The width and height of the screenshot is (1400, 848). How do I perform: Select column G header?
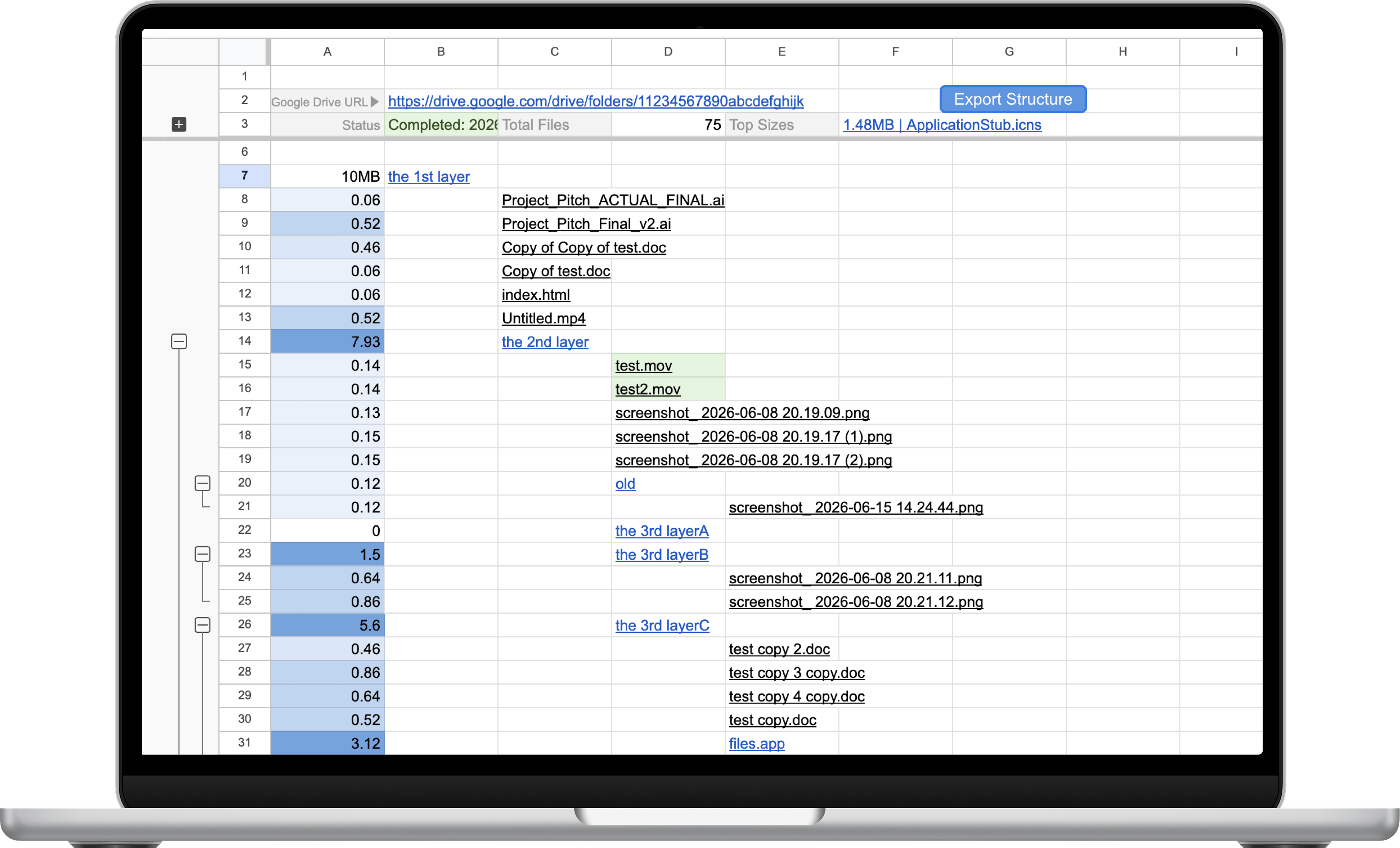coord(1009,52)
